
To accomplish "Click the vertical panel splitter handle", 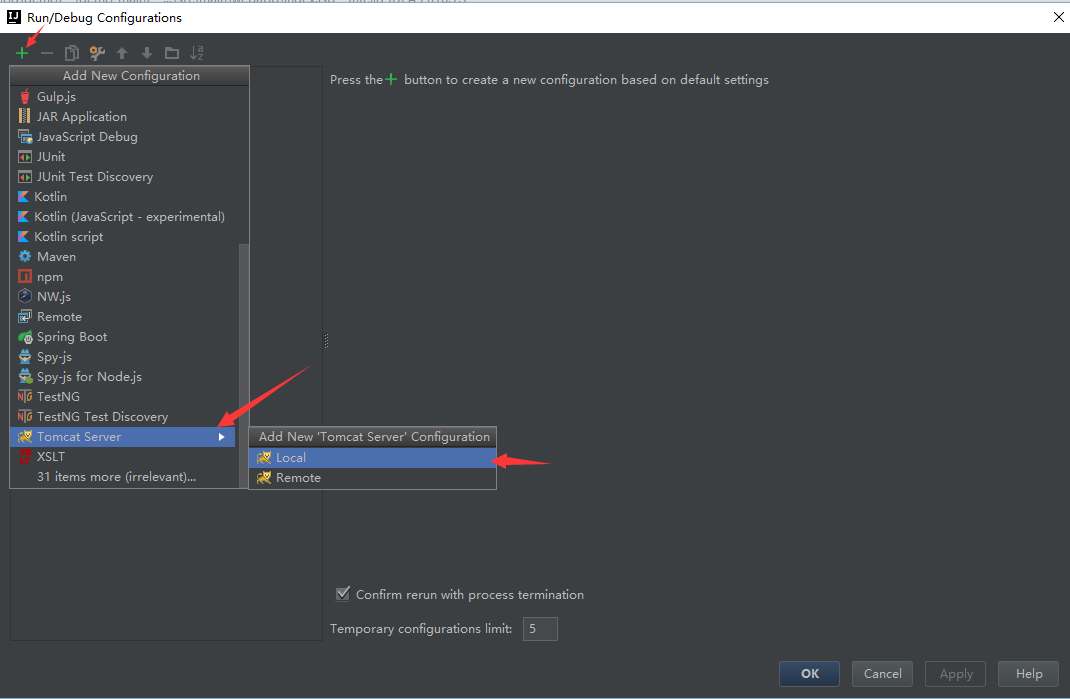I will [x=326, y=341].
